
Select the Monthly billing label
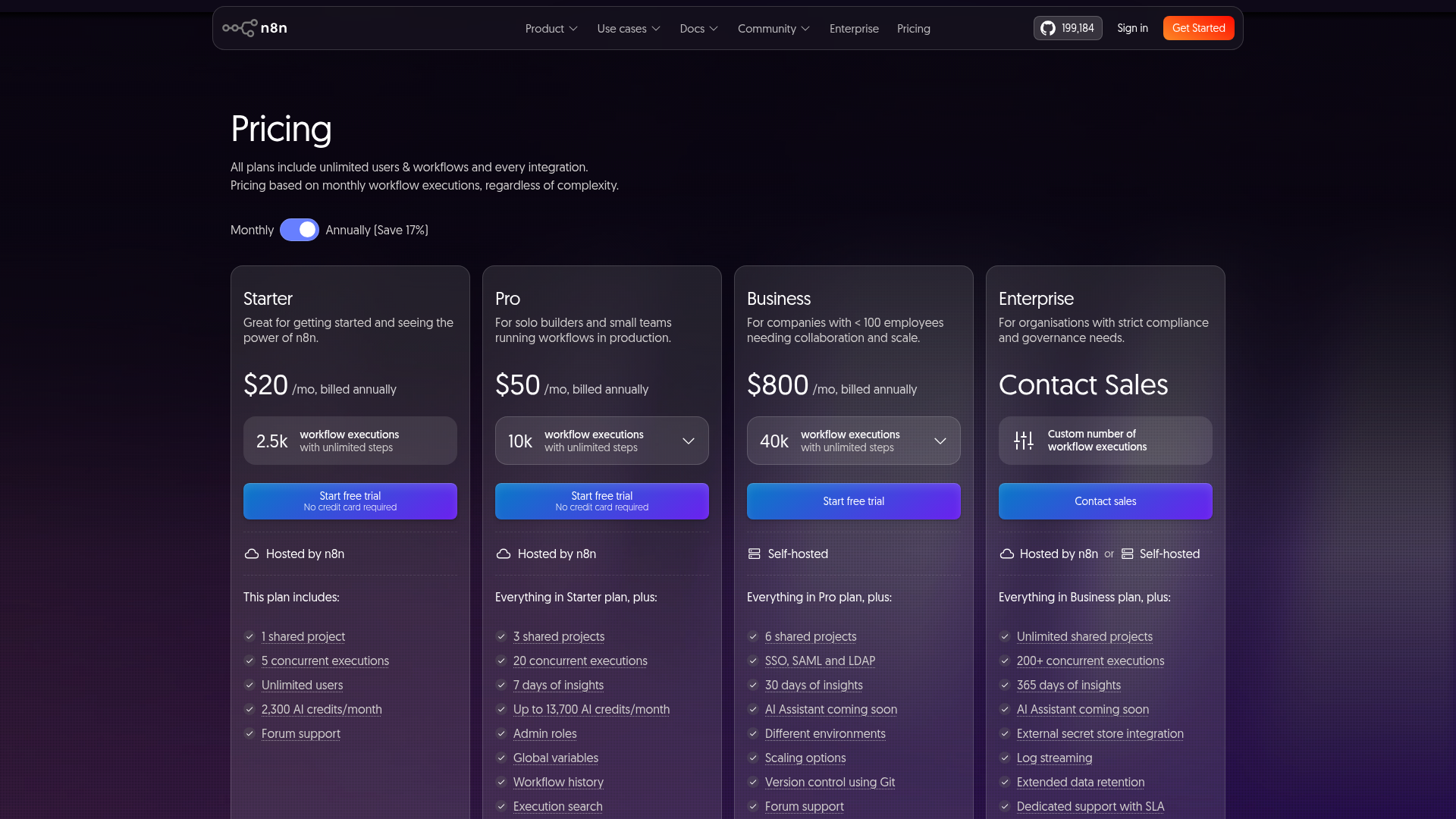pyautogui.click(x=252, y=230)
